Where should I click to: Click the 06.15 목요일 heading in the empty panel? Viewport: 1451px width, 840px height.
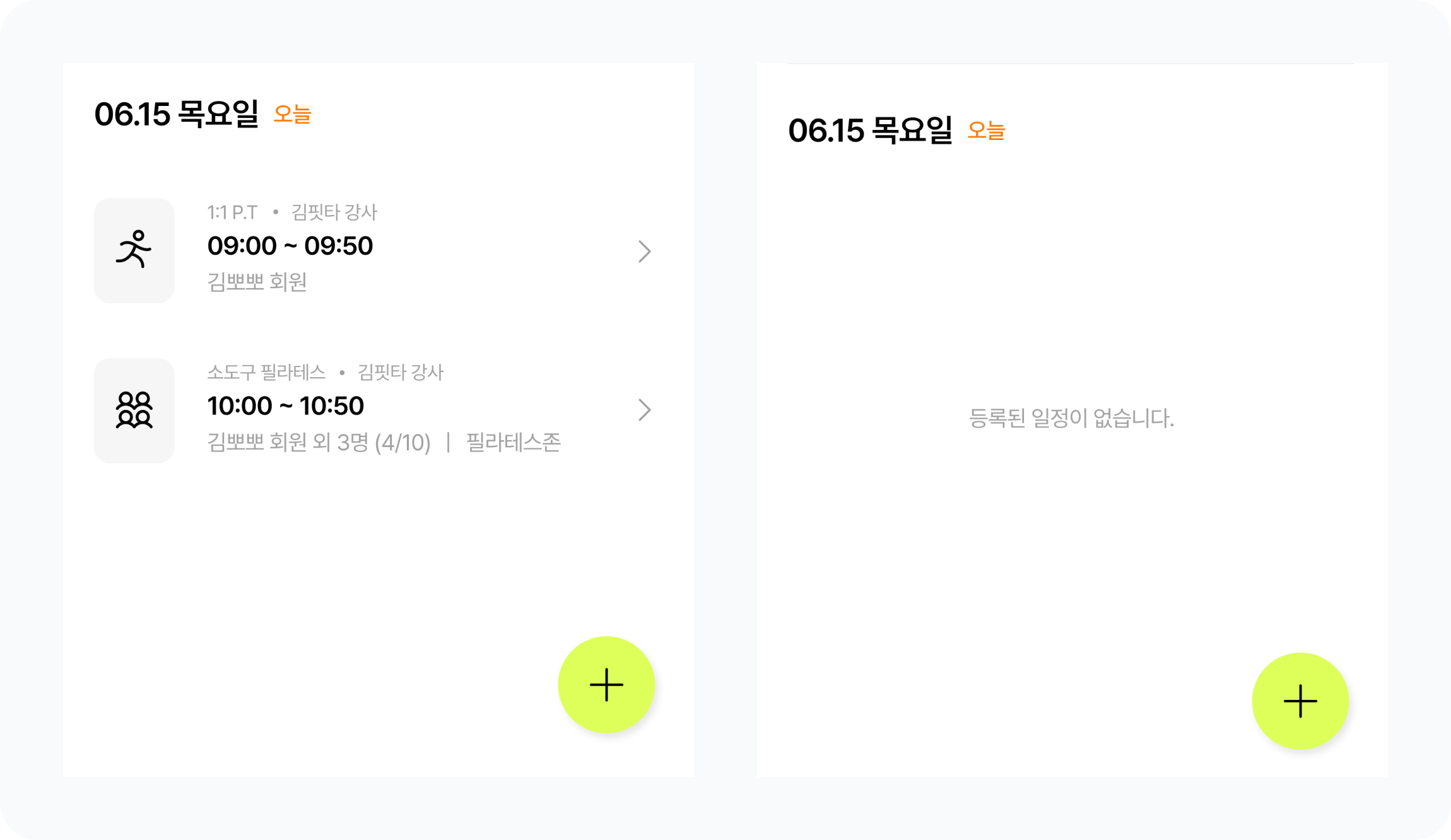[870, 131]
